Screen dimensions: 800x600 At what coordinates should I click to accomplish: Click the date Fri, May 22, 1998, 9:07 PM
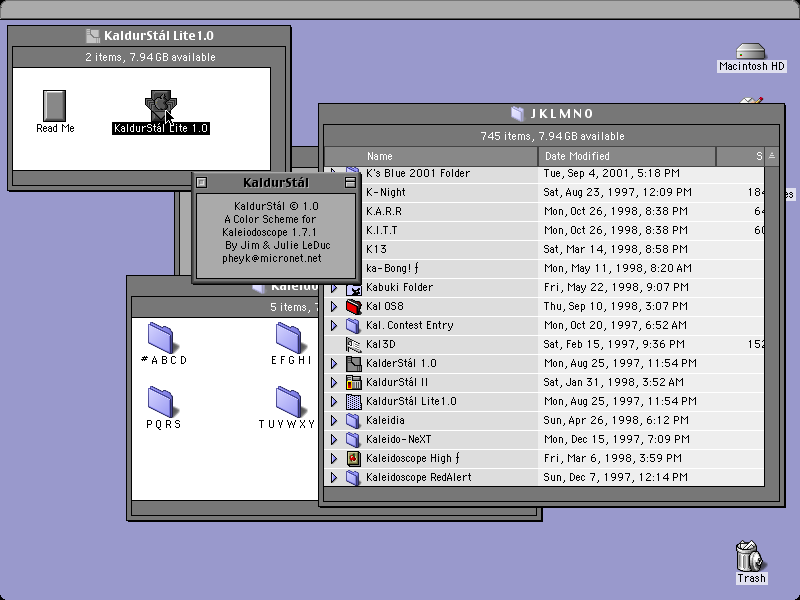[616, 288]
